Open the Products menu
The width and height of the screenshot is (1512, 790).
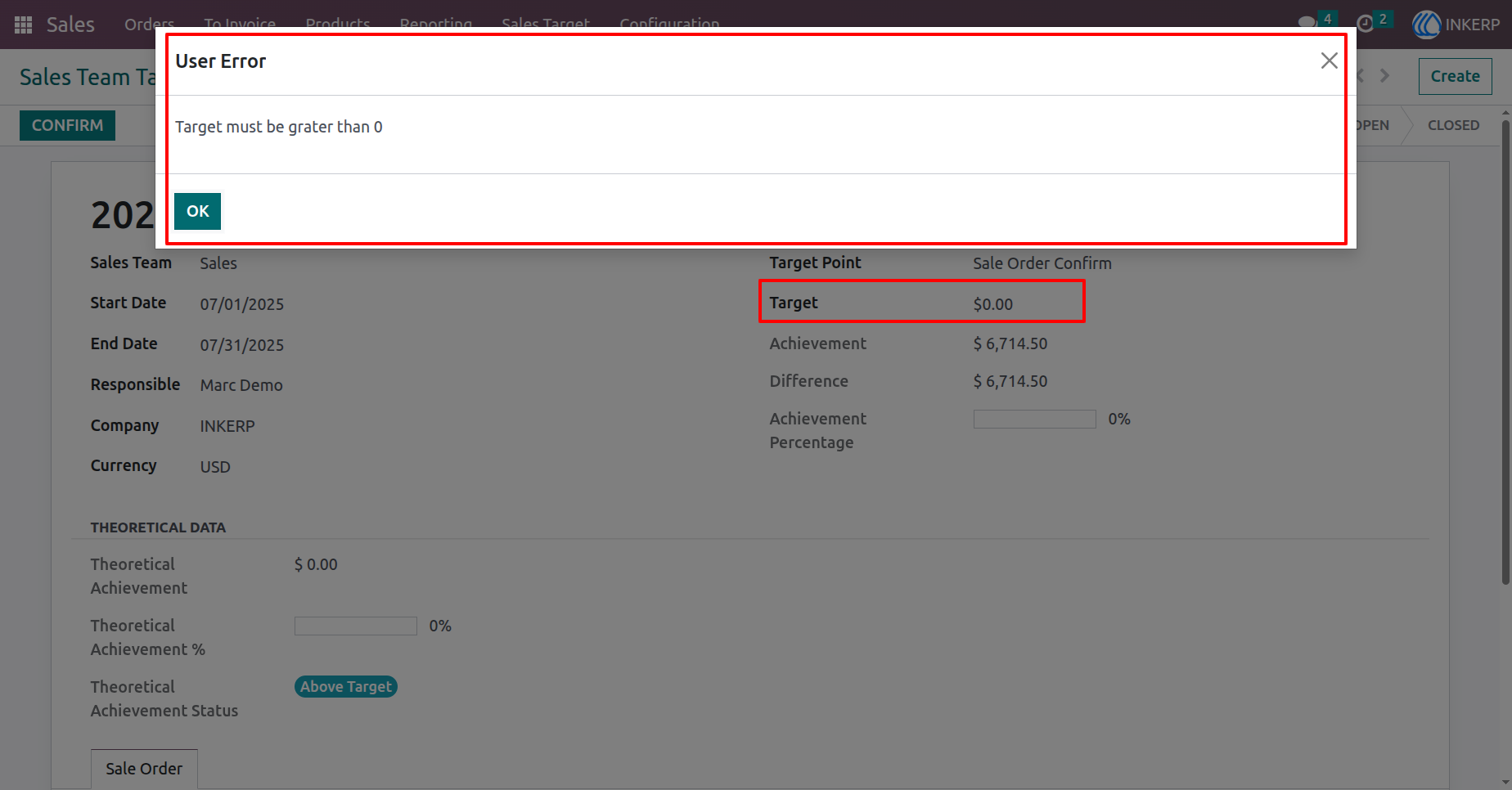pyautogui.click(x=338, y=25)
